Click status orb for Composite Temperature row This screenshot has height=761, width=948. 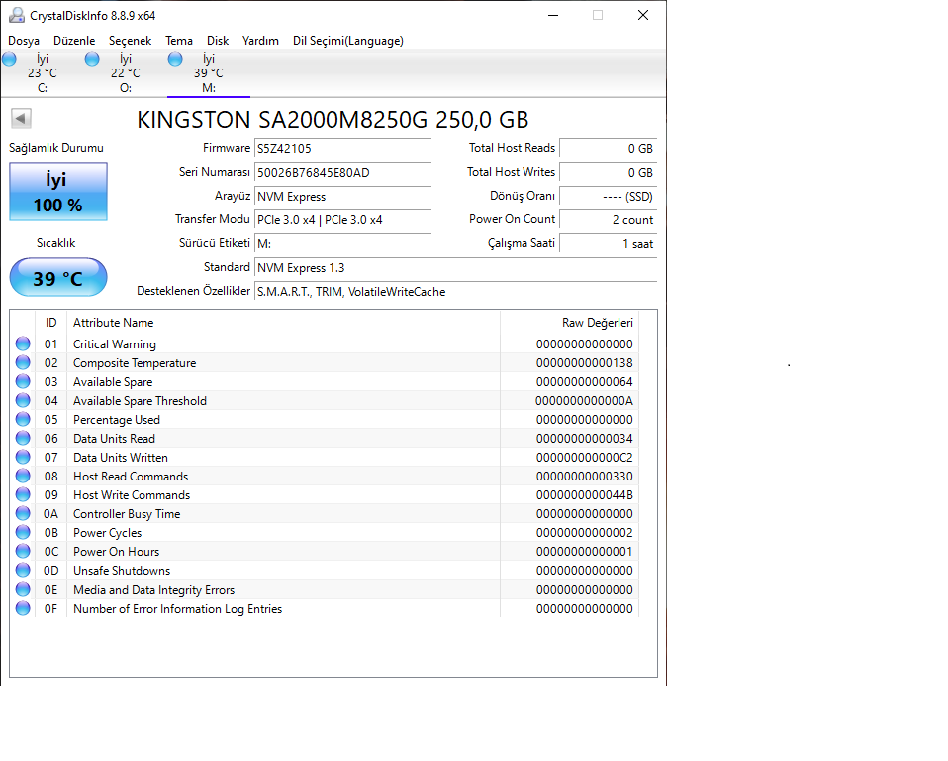tap(23, 363)
